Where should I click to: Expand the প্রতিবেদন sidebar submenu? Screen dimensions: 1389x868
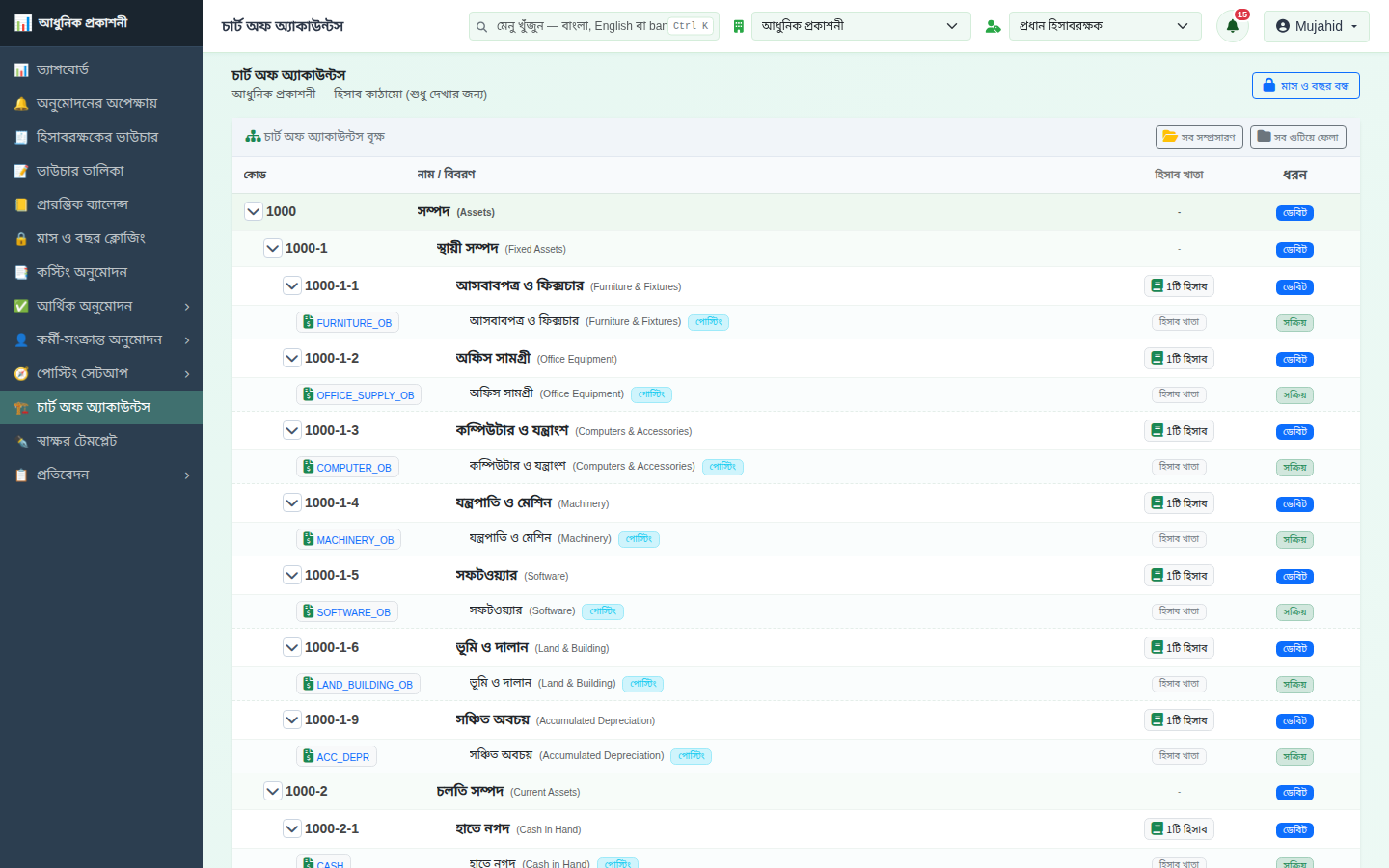pyautogui.click(x=101, y=475)
